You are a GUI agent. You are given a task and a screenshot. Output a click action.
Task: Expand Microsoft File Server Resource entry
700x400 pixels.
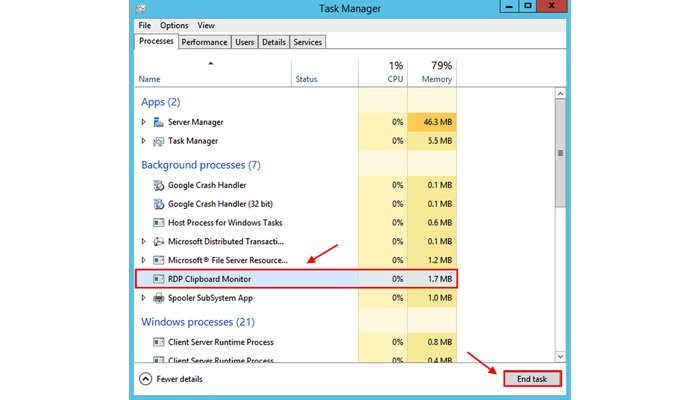(x=143, y=260)
